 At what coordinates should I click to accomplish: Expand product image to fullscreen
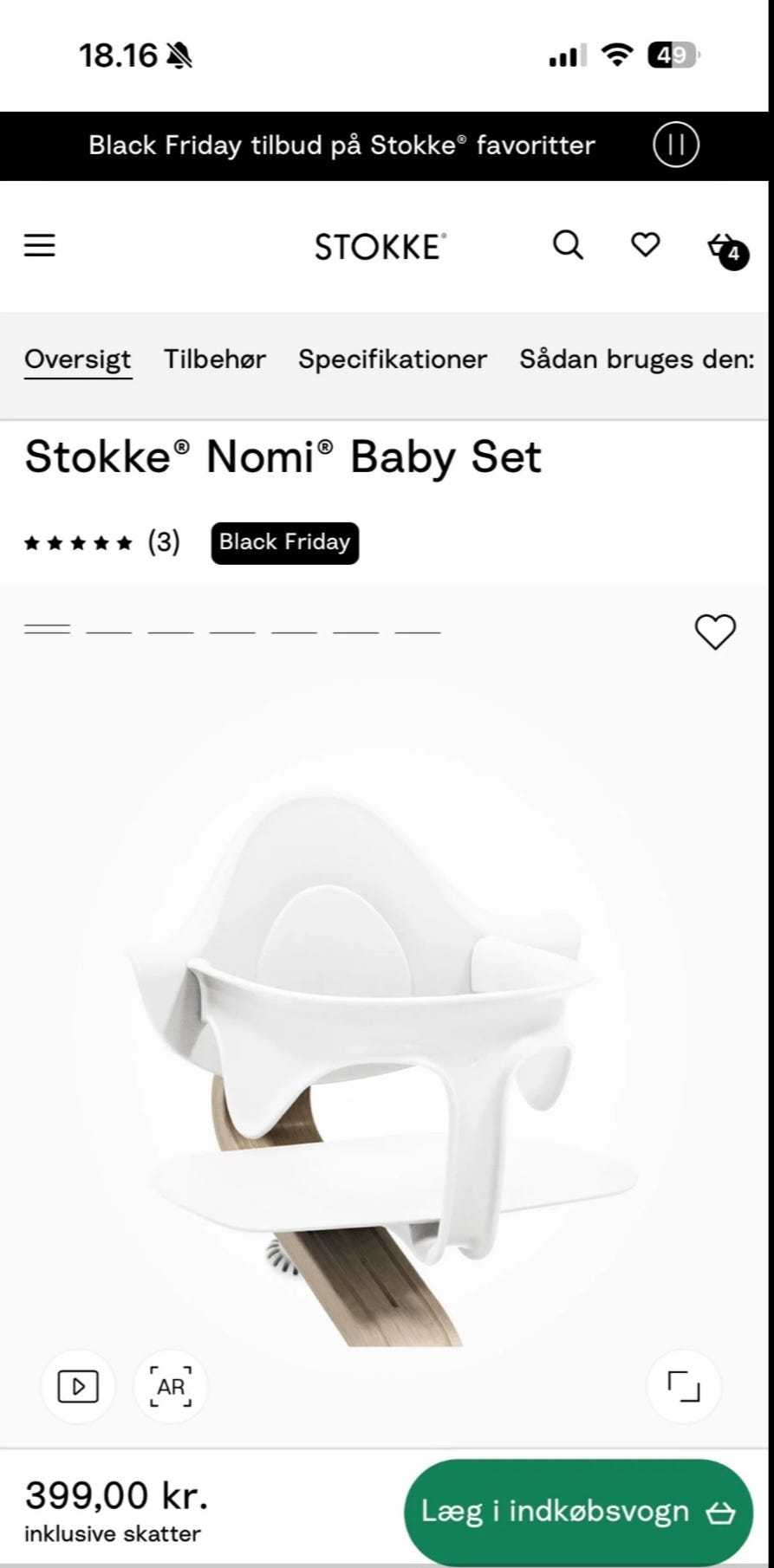coord(684,1386)
